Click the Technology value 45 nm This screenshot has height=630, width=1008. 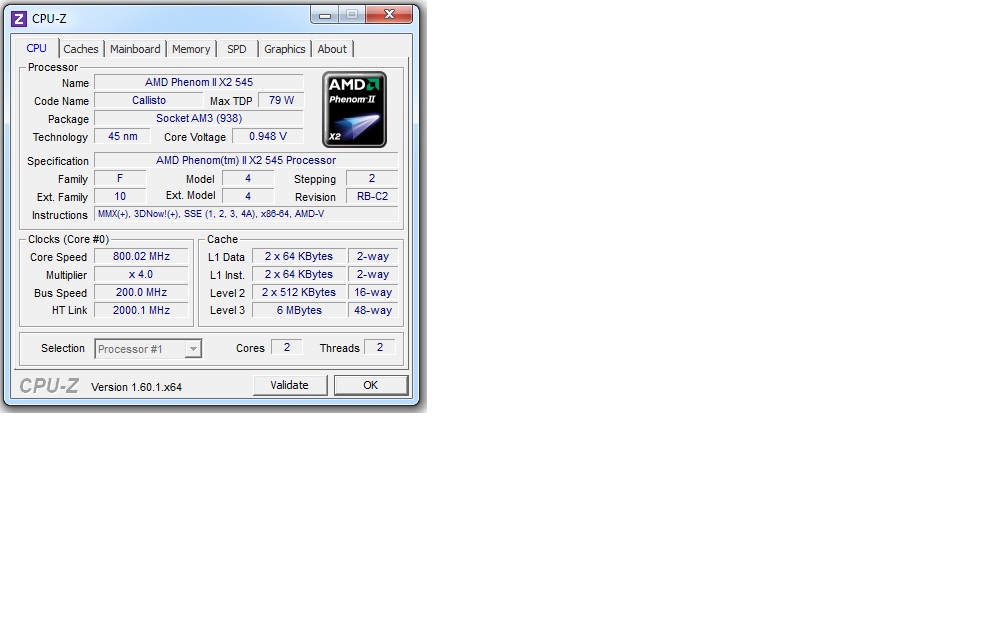tap(122, 136)
